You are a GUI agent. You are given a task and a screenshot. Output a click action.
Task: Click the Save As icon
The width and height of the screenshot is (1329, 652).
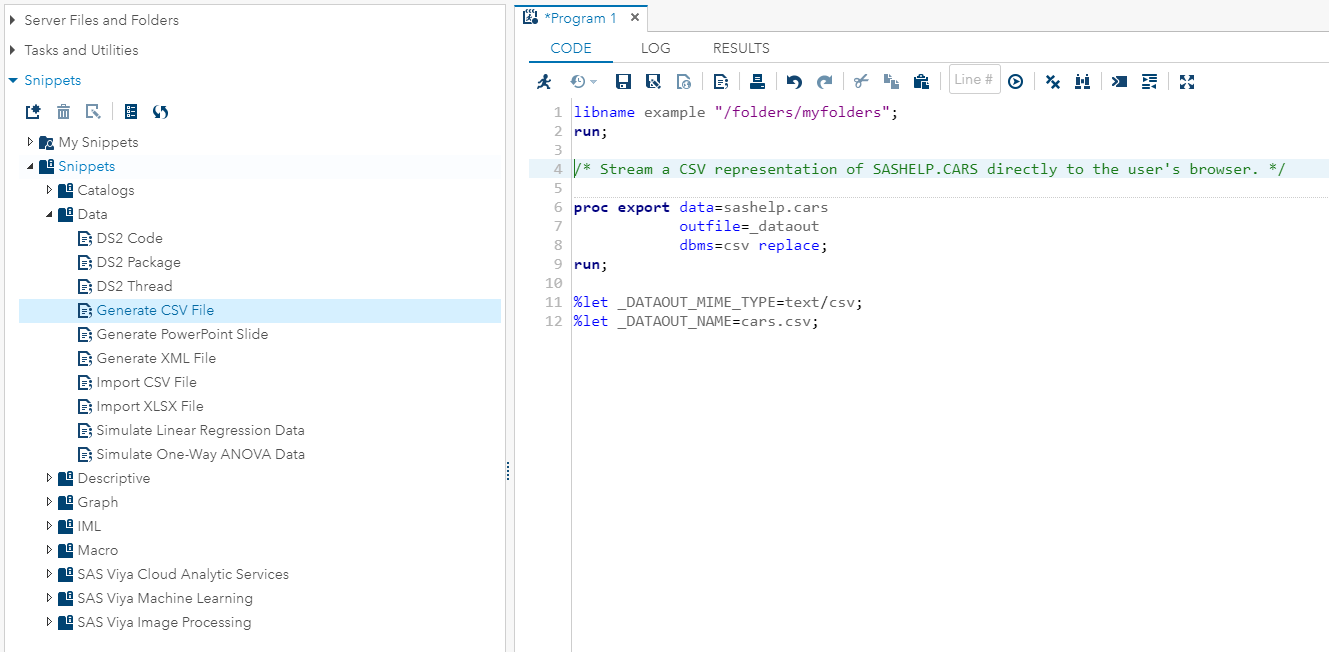click(653, 82)
